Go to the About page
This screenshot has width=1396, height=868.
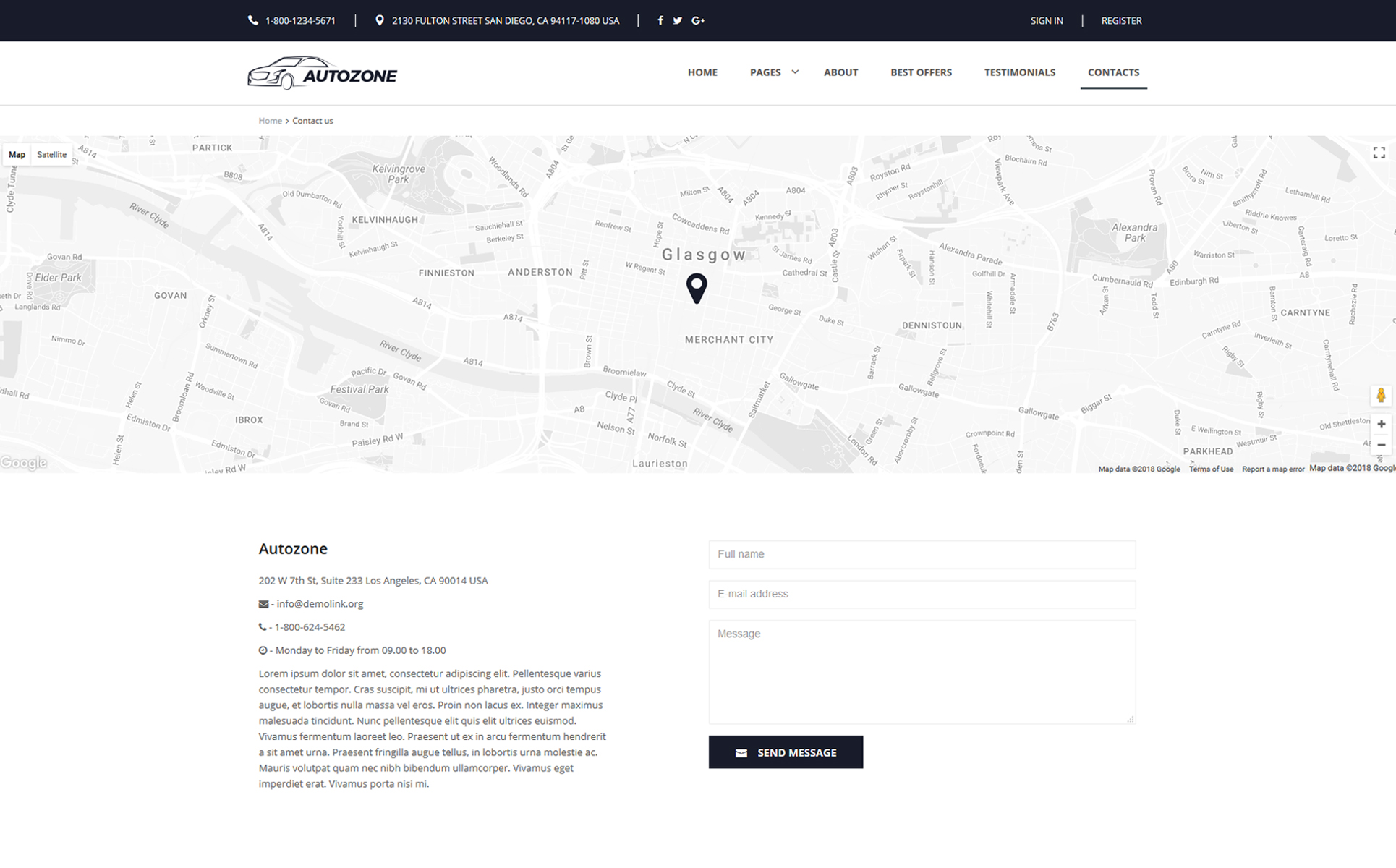pos(840,72)
